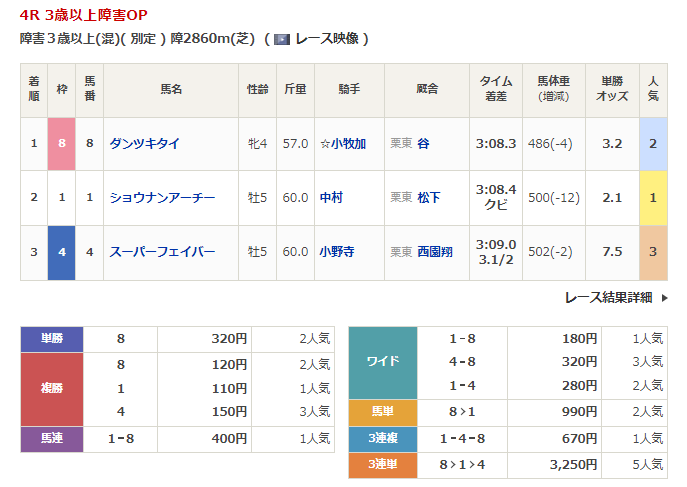This screenshot has width=687, height=487.
Task: Open horse ダンツキタイ profile
Action: point(144,143)
